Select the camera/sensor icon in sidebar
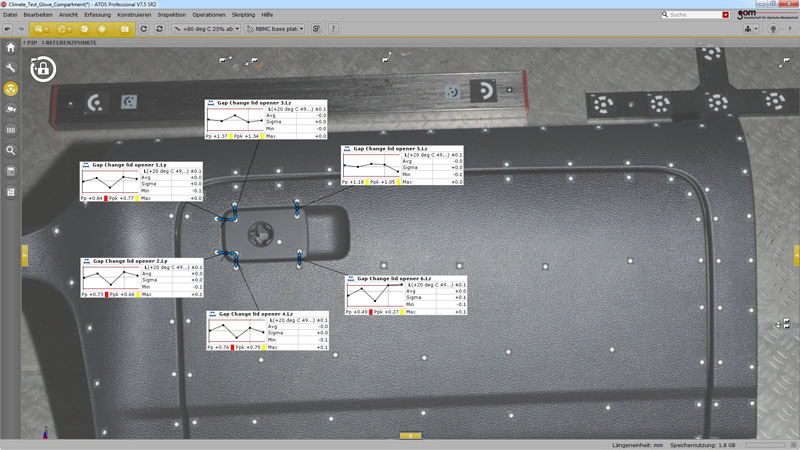 point(11,109)
